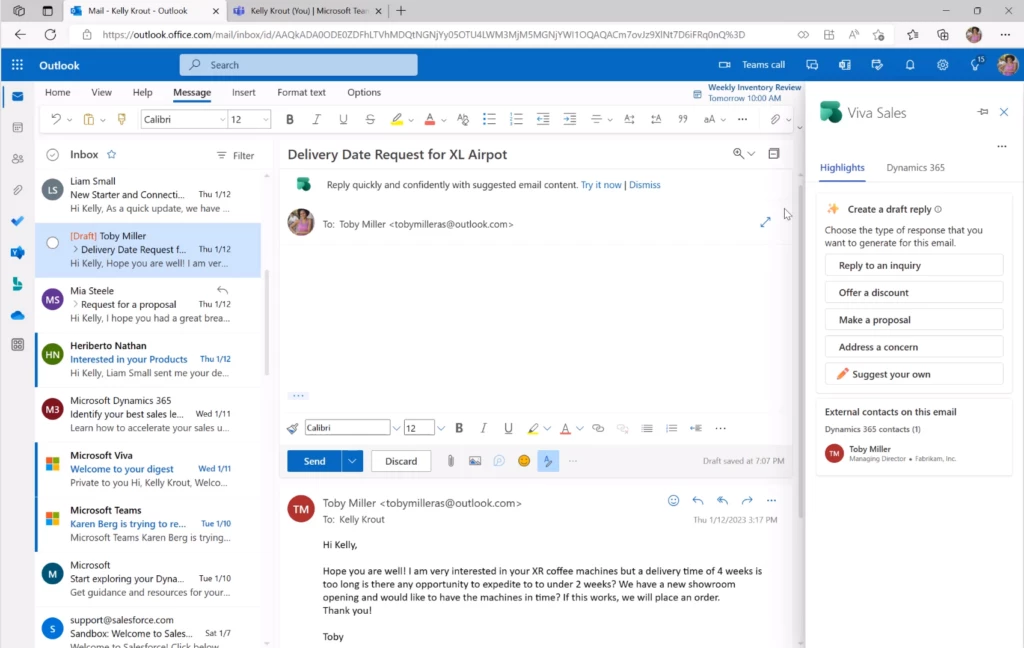Click the attach file paperclip beside Discard
Screen dimensions: 1024x648
[x=451, y=461]
